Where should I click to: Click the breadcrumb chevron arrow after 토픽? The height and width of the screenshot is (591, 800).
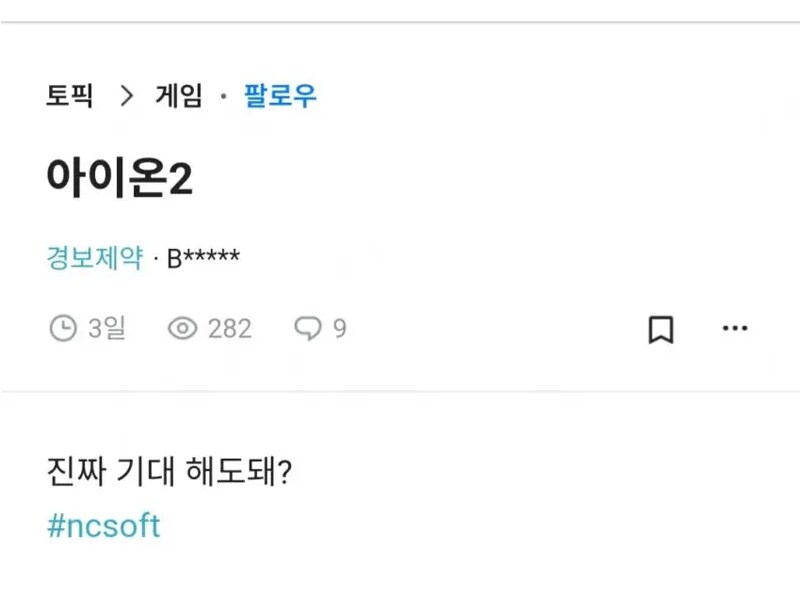126,97
